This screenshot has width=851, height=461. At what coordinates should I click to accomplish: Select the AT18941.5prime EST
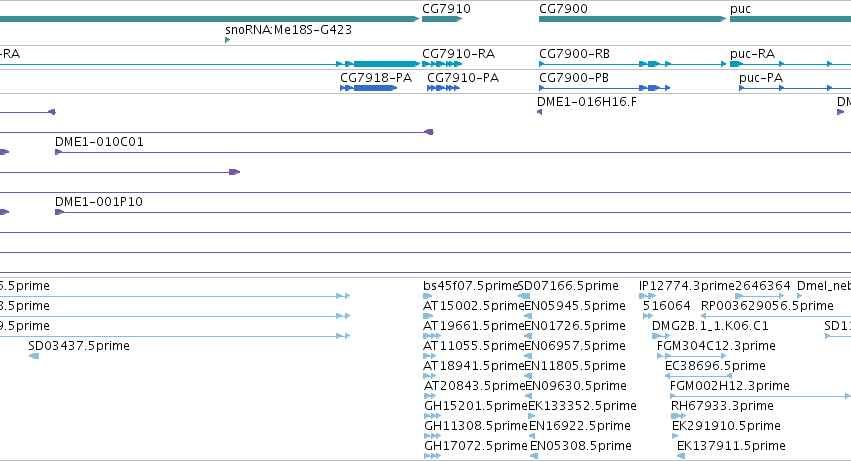[x=474, y=365]
